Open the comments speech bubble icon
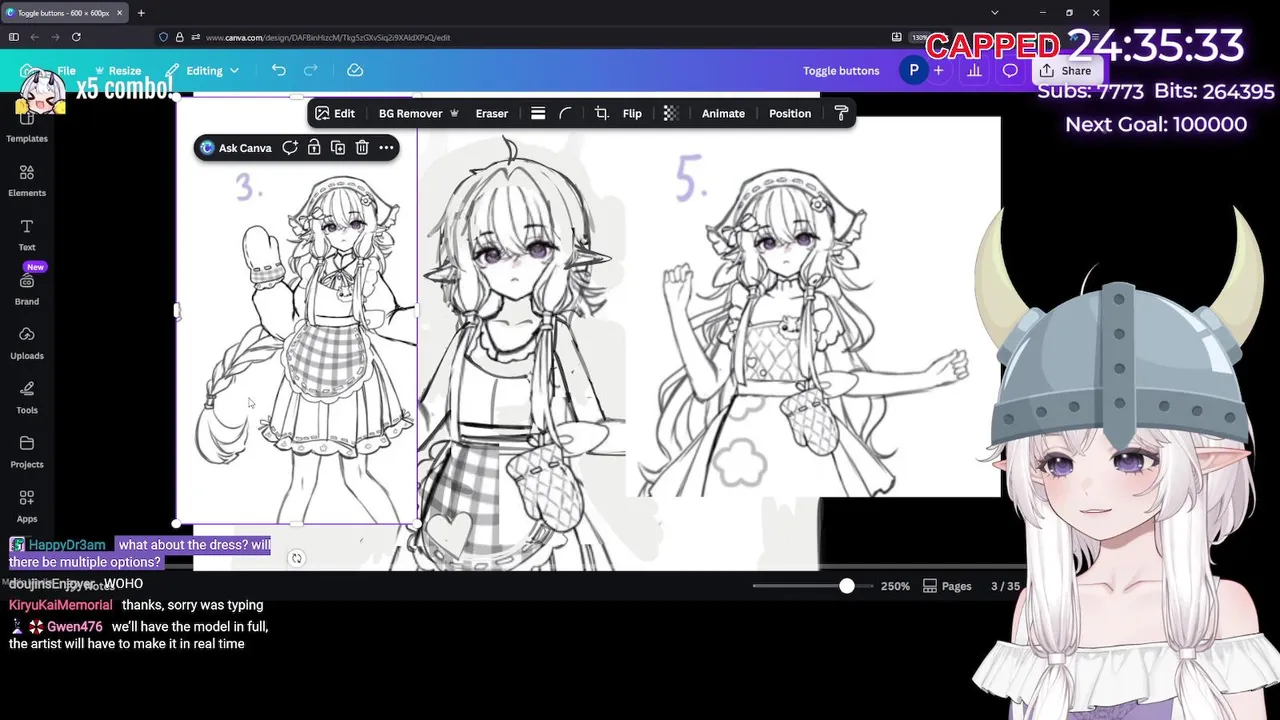This screenshot has height=720, width=1280. [1010, 71]
